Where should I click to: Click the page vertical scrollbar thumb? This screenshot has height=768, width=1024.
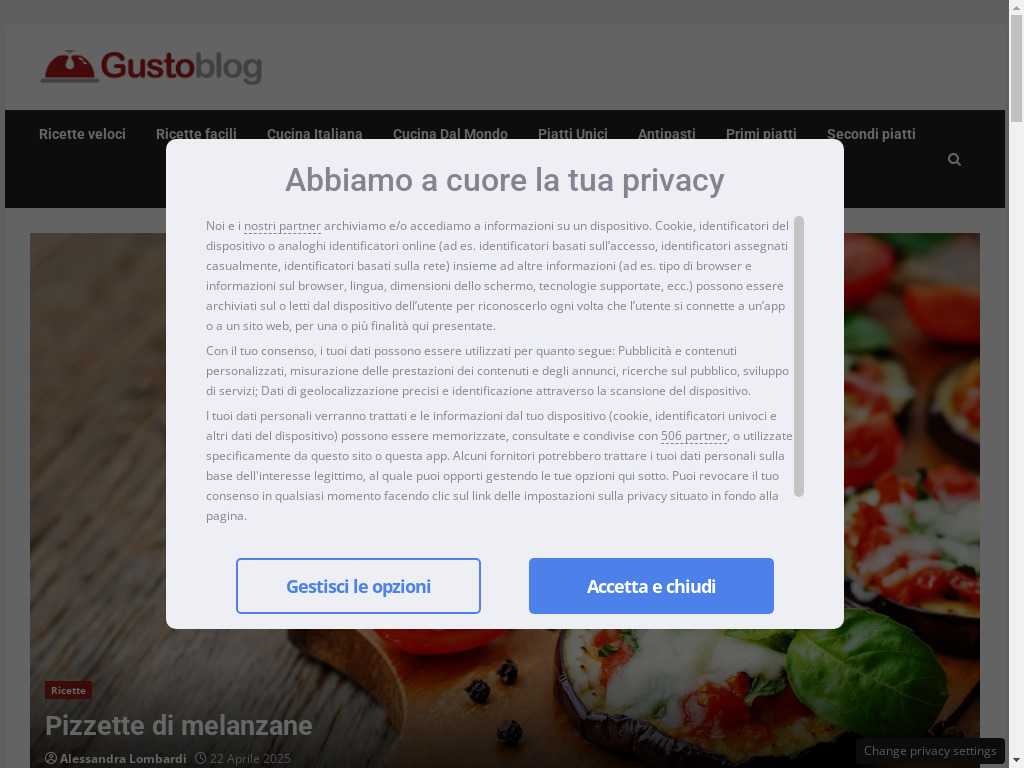coord(1016,68)
